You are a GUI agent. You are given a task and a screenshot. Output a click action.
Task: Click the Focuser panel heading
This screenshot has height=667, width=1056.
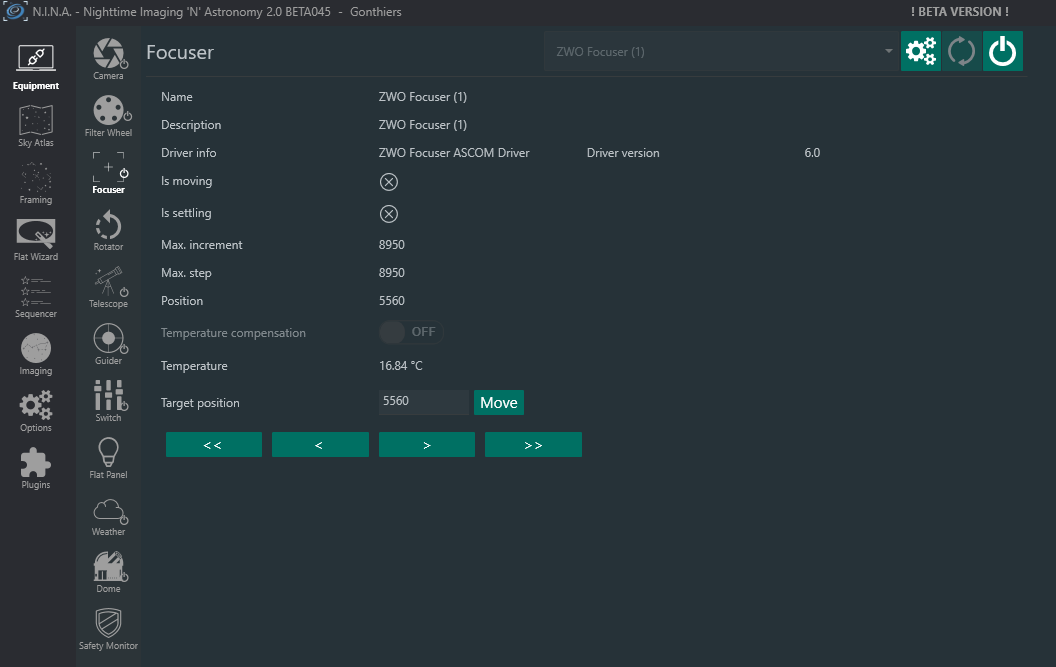[x=180, y=53]
